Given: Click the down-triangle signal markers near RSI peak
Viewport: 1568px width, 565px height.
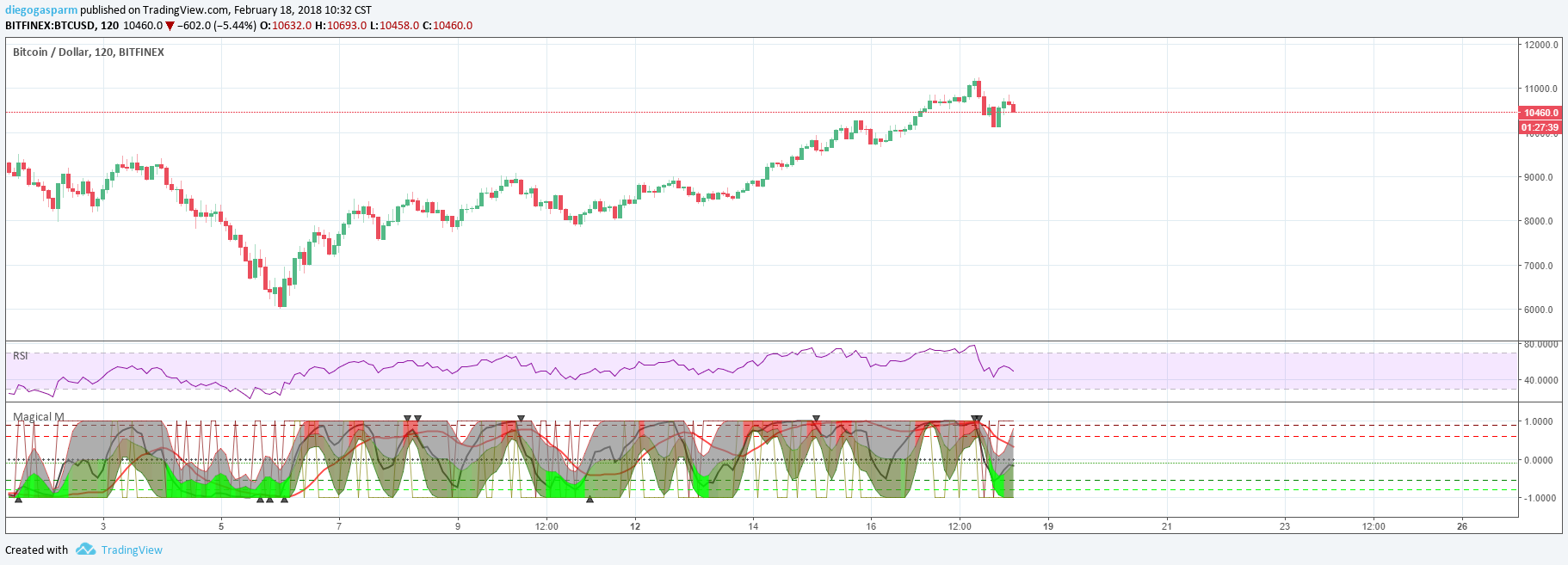Looking at the screenshot, I should (976, 419).
